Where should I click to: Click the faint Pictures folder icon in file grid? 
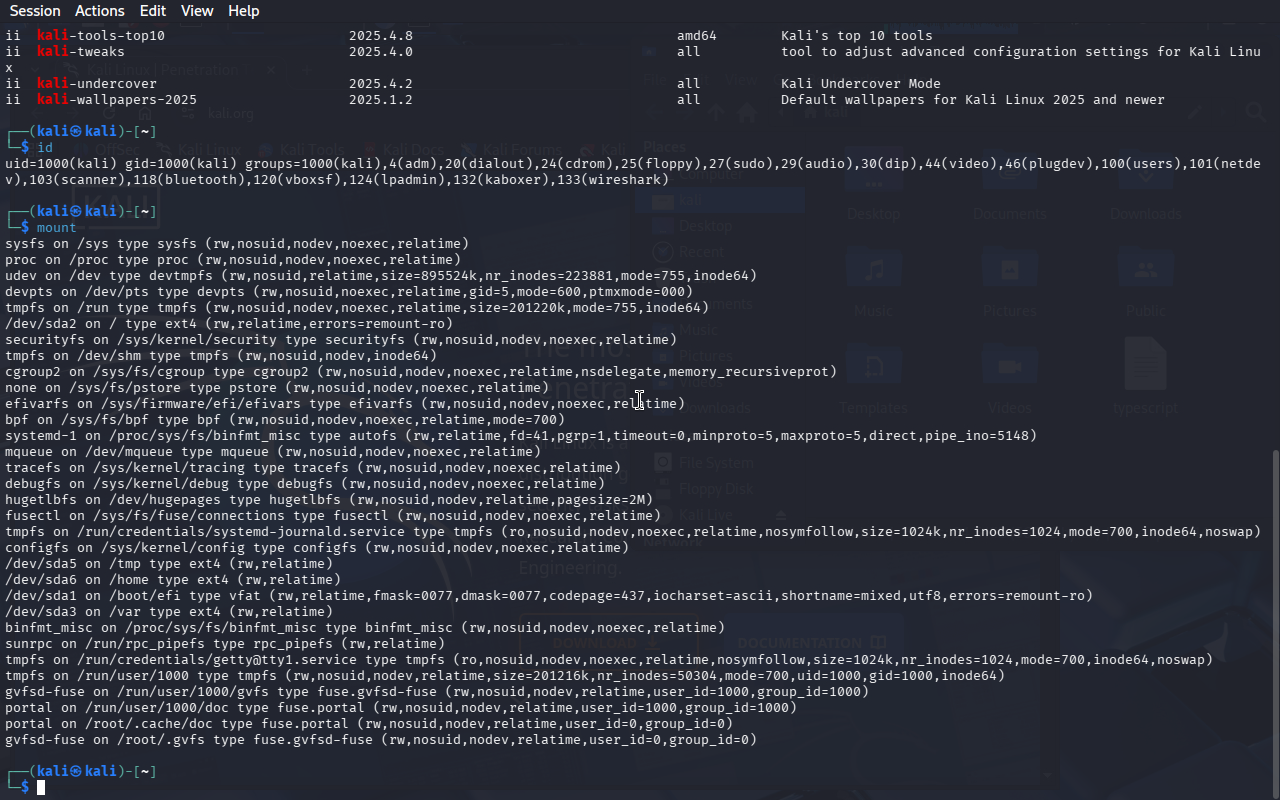click(x=1009, y=270)
